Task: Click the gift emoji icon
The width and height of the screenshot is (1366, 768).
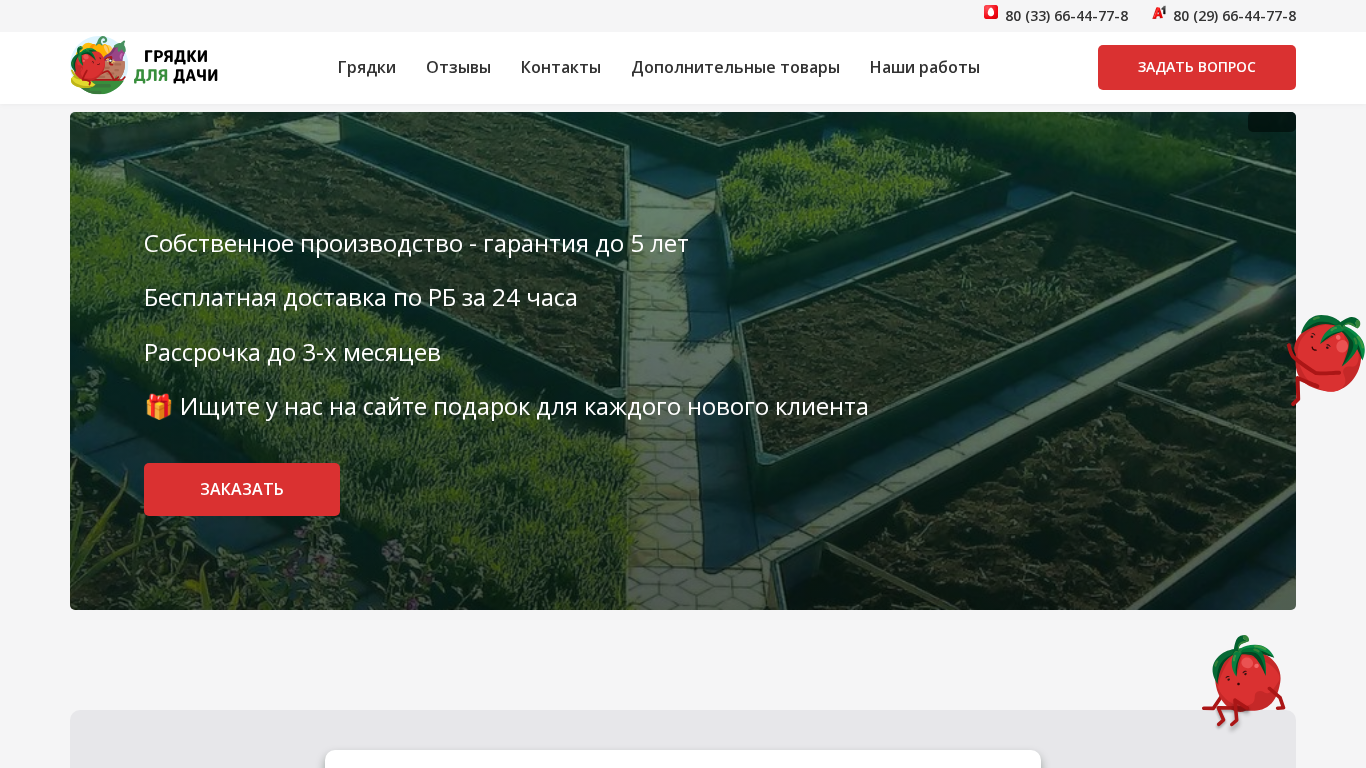Action: coord(158,407)
